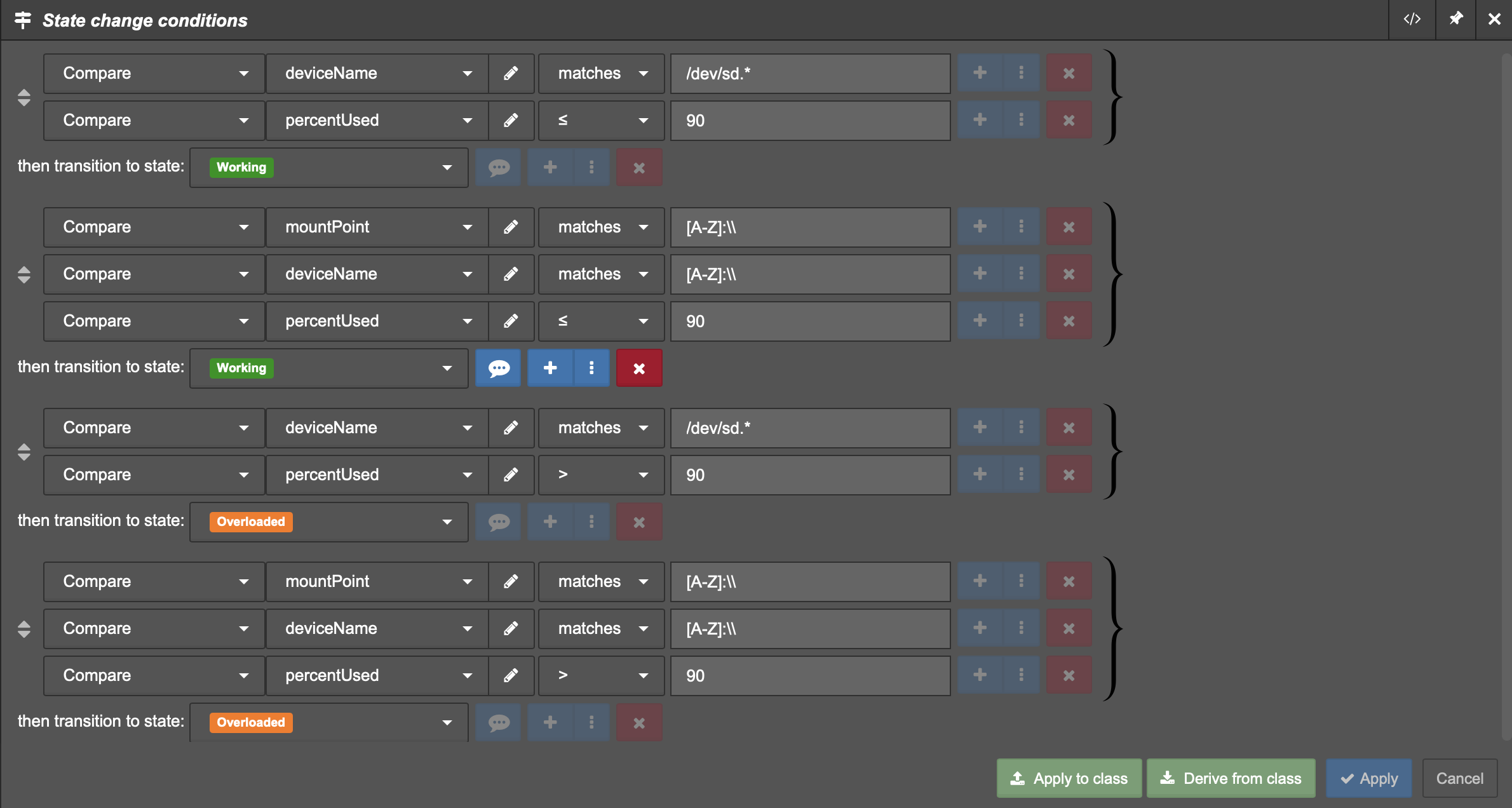This screenshot has width=1512, height=808.
Task: Plus icon on last Overloaded transition
Action: point(550,722)
